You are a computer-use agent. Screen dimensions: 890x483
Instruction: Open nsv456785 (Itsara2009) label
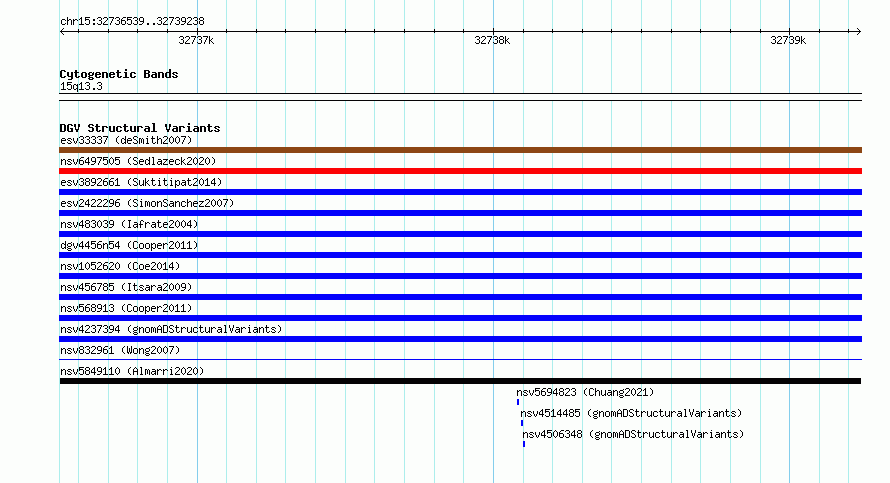126,287
